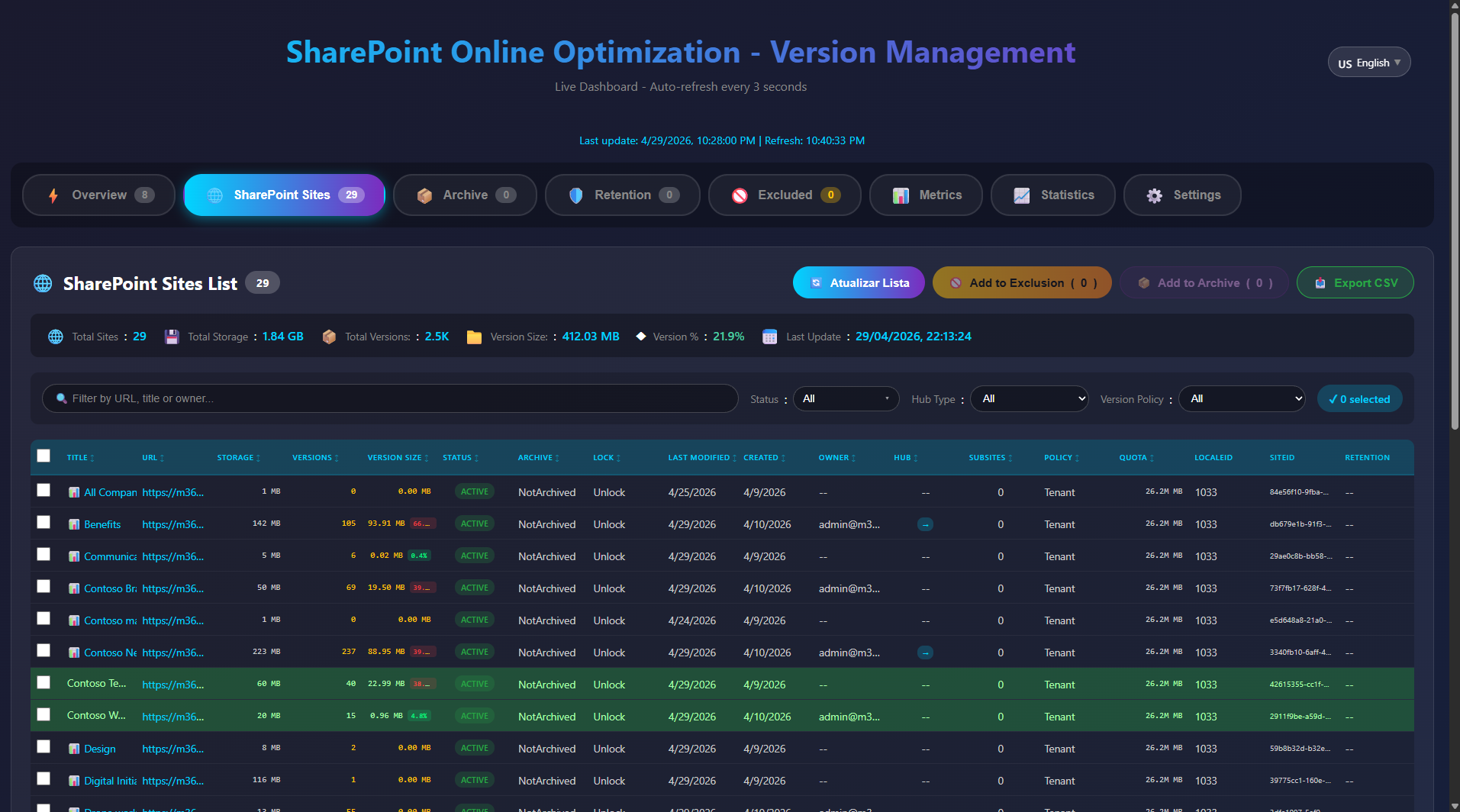Image resolution: width=1460 pixels, height=812 pixels.
Task: Open the US English language dropdown
Action: (1369, 63)
